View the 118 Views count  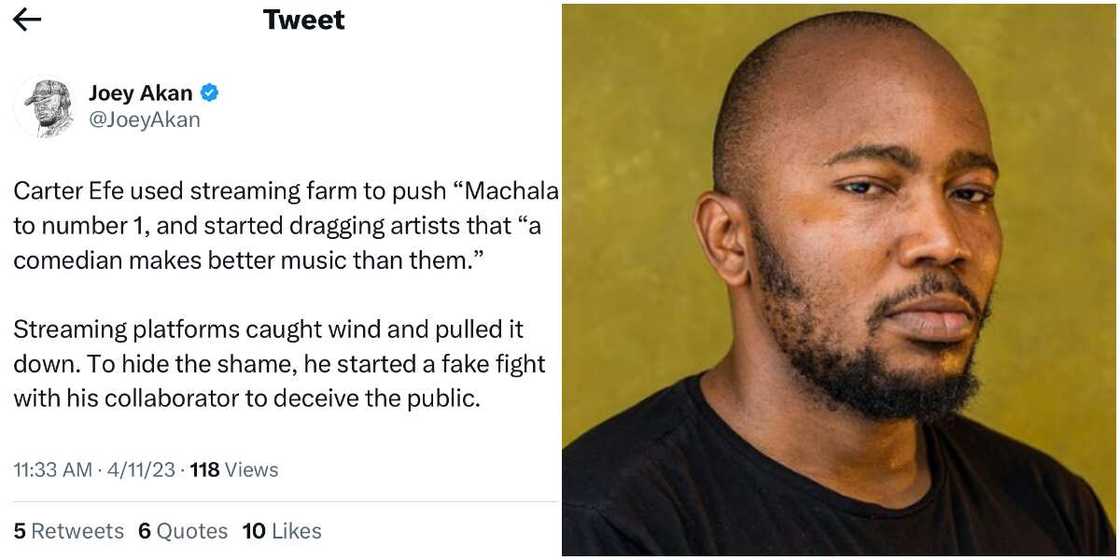234,469
